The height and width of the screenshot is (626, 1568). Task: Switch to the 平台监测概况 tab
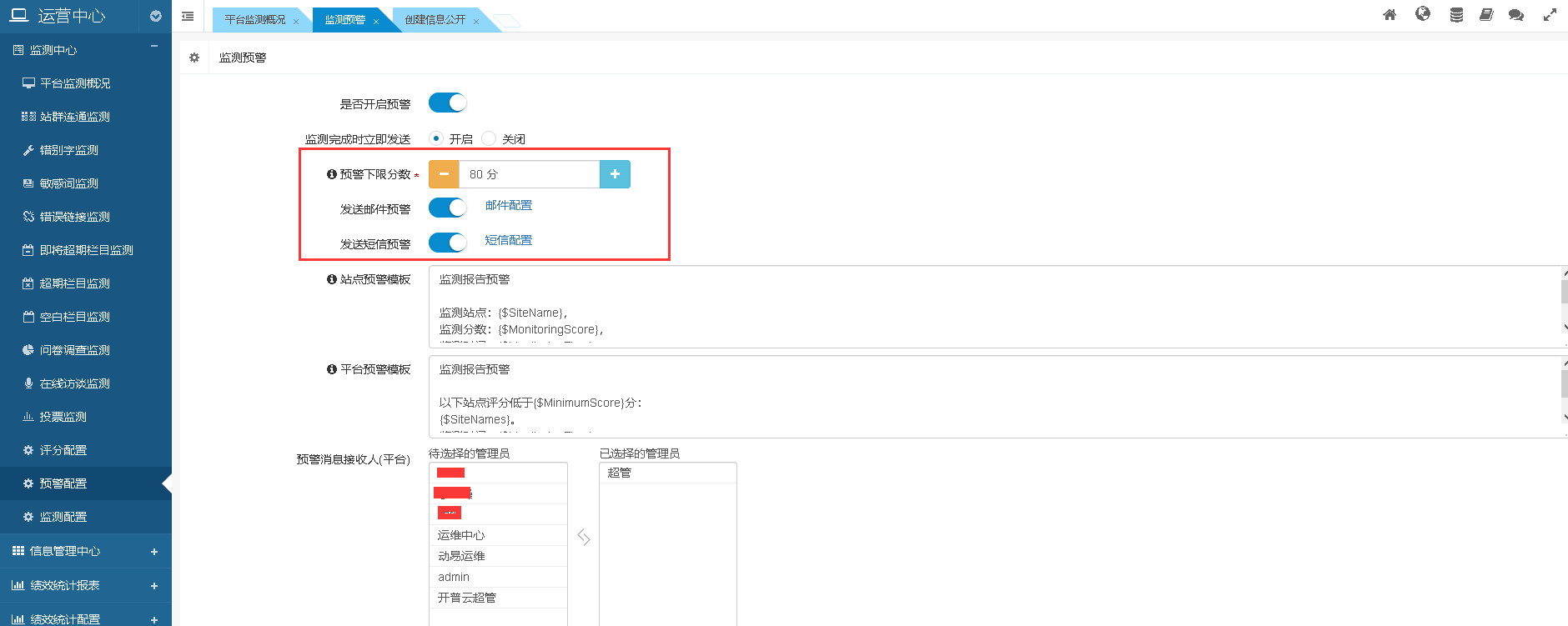(x=254, y=20)
